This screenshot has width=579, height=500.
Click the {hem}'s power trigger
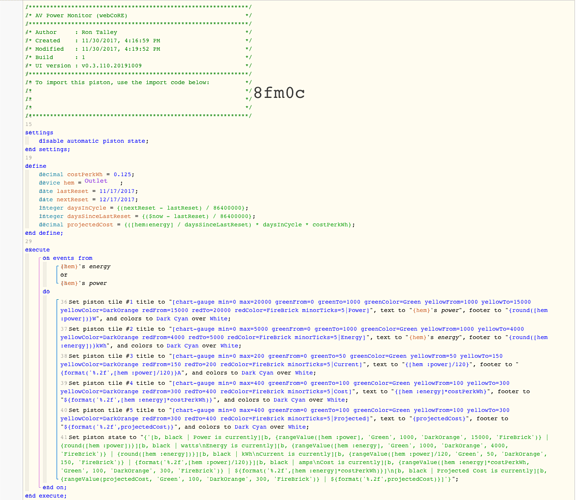click(83, 283)
